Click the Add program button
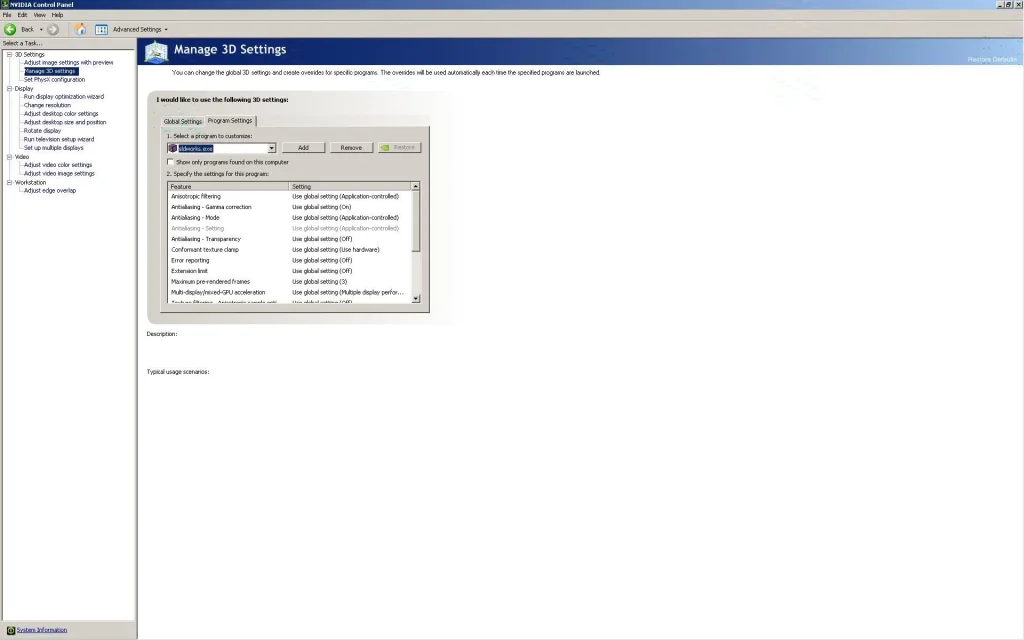 pyautogui.click(x=303, y=148)
